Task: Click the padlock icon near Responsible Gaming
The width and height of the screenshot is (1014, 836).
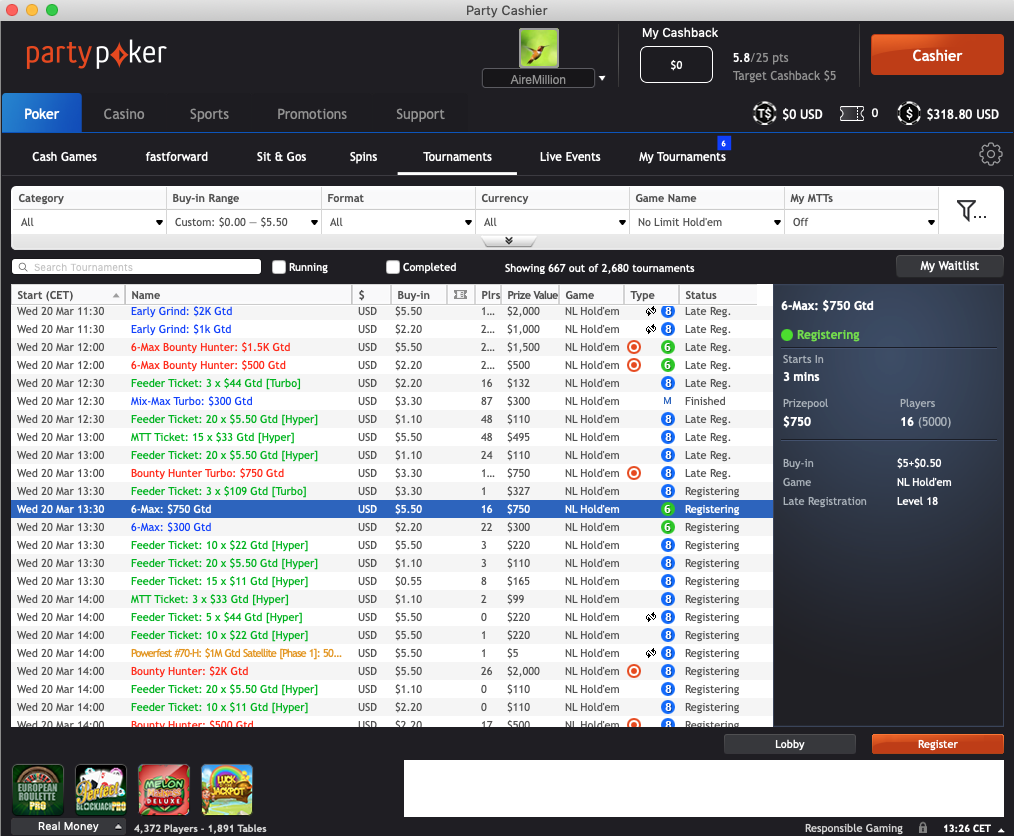Action: pos(923,828)
